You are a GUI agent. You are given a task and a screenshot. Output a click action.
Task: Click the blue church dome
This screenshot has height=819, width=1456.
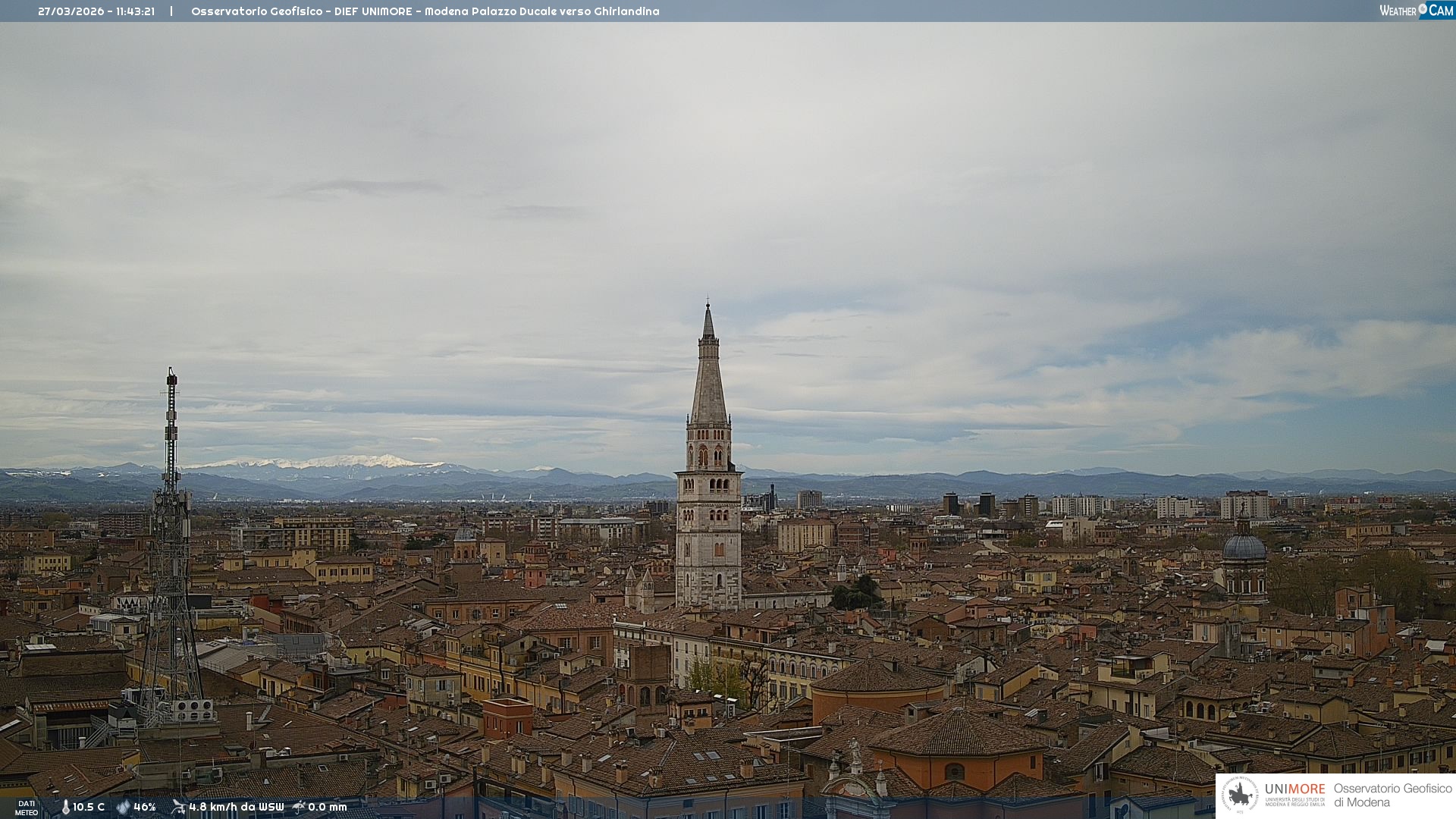[1244, 547]
